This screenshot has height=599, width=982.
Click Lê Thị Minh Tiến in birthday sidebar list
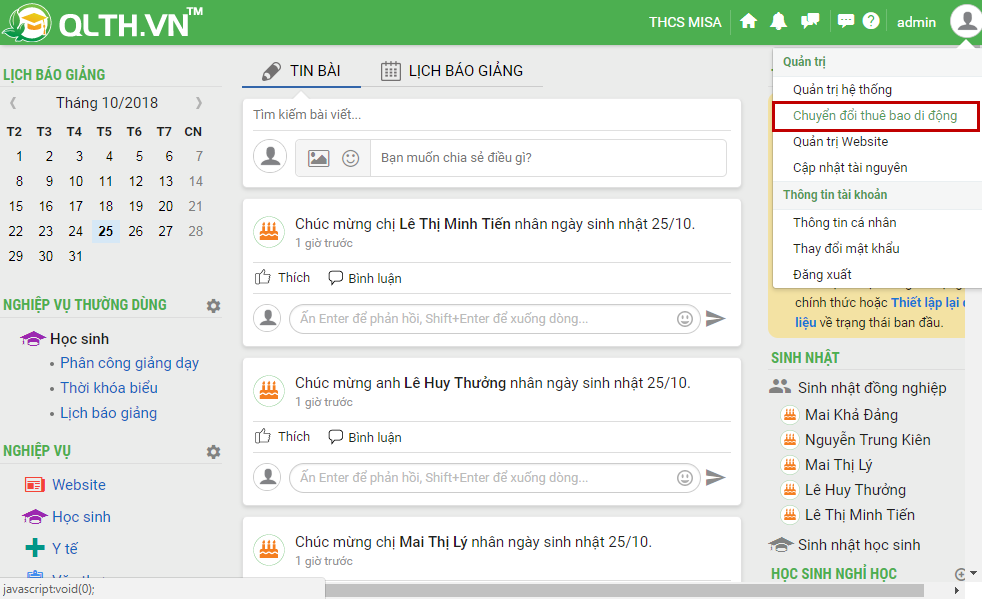[859, 515]
